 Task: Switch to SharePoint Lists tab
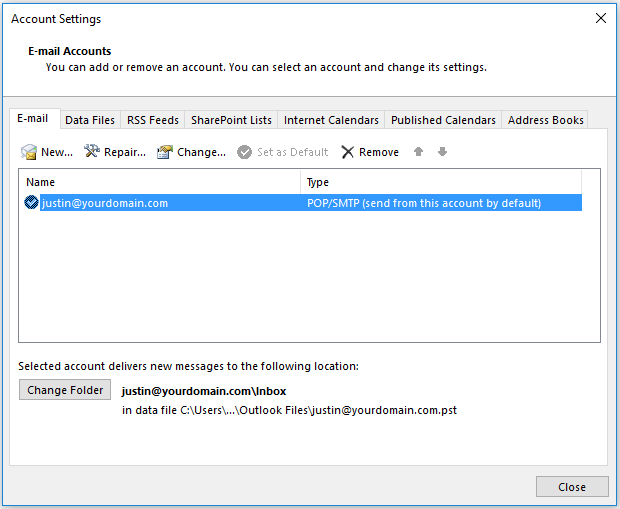(x=231, y=120)
